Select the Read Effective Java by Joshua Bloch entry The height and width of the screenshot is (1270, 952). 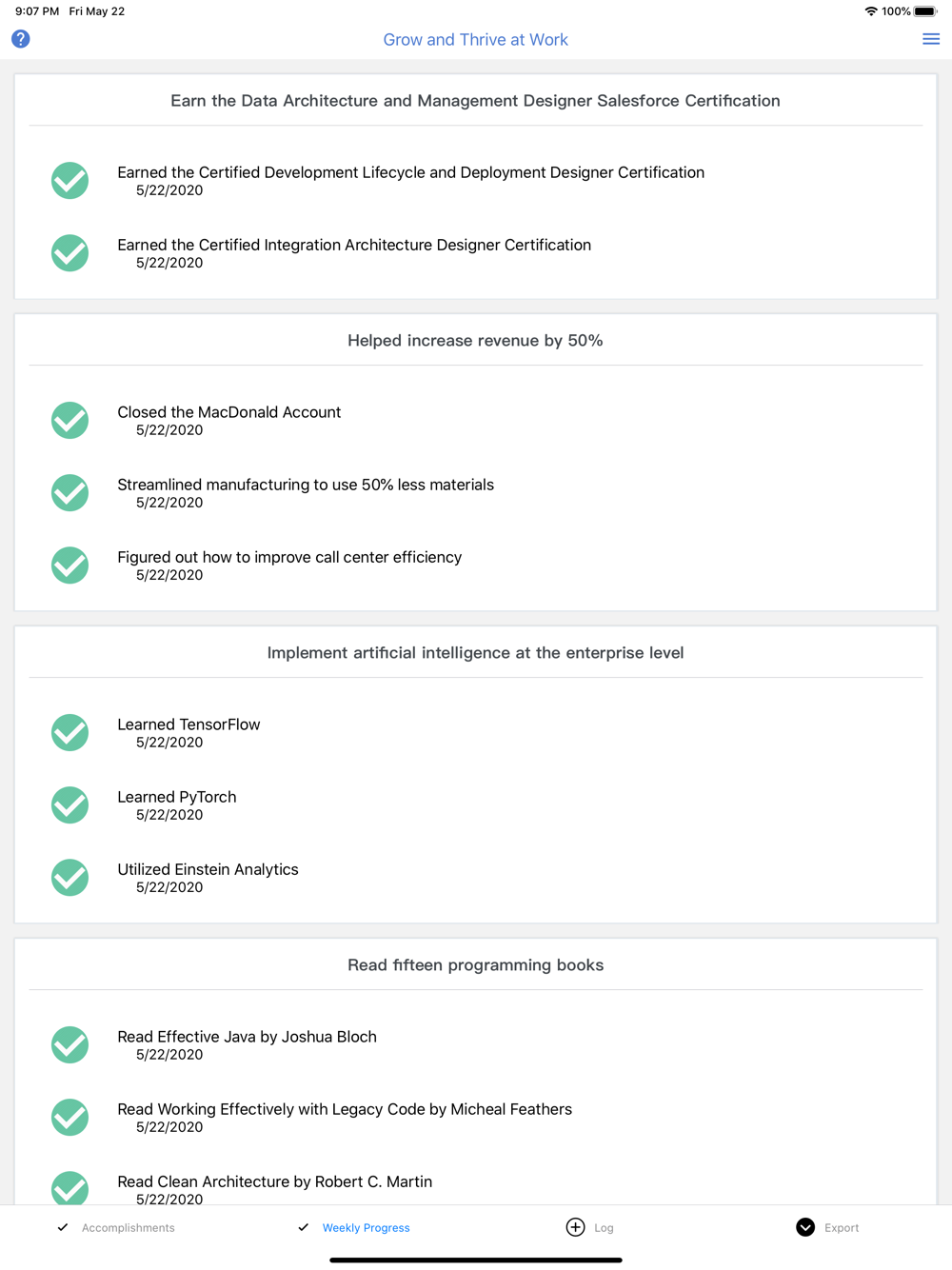[247, 1037]
